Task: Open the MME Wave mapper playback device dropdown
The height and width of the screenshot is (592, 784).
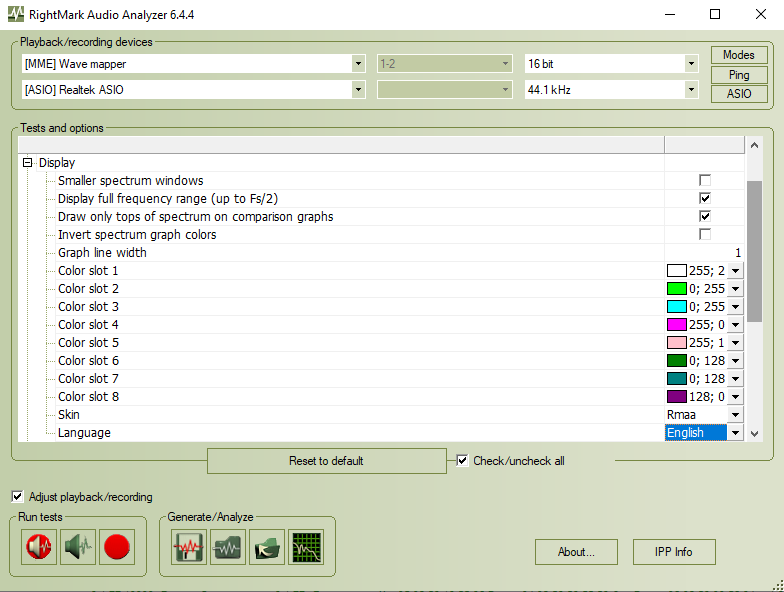Action: tap(358, 64)
